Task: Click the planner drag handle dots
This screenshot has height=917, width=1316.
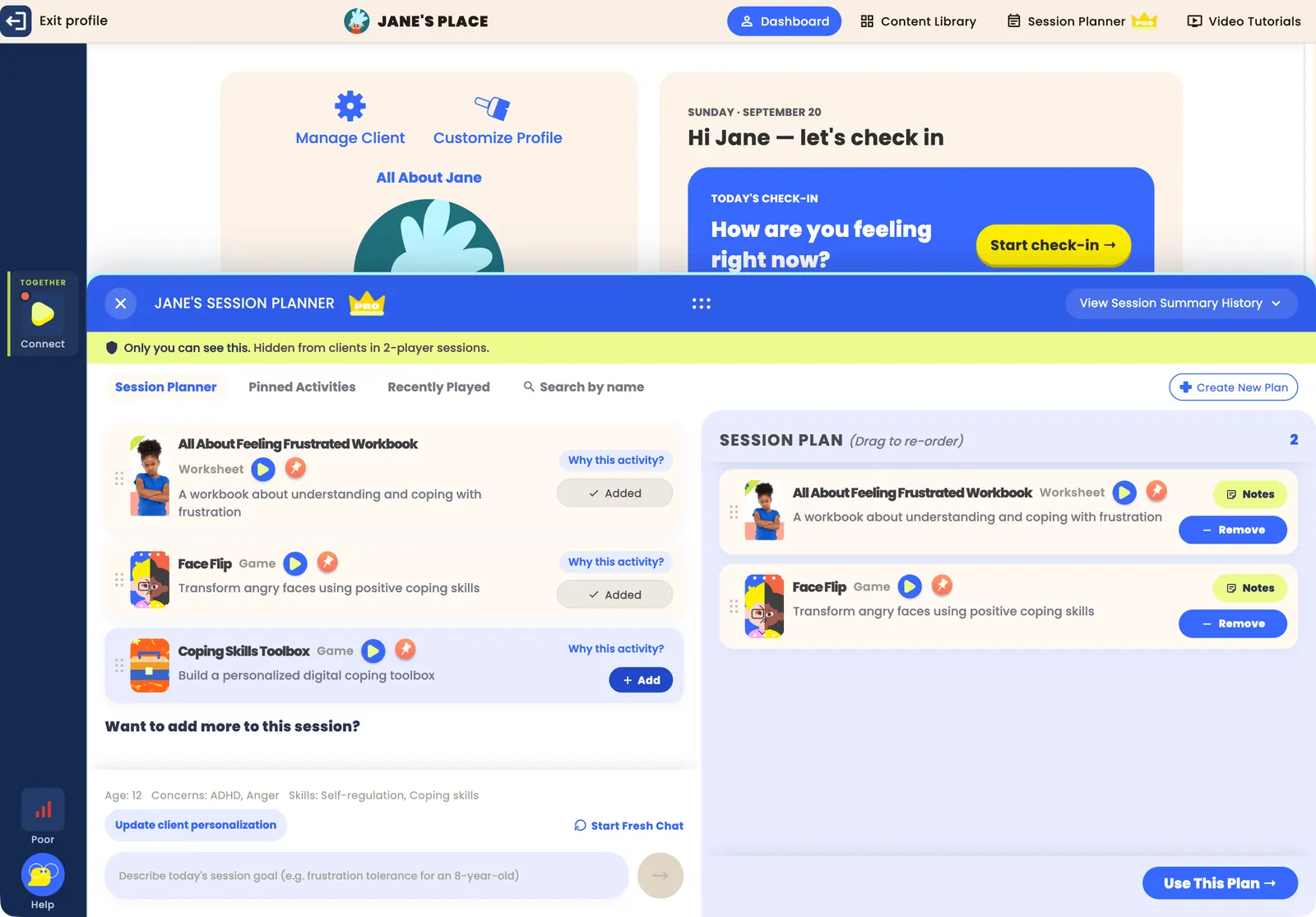Action: 701,303
